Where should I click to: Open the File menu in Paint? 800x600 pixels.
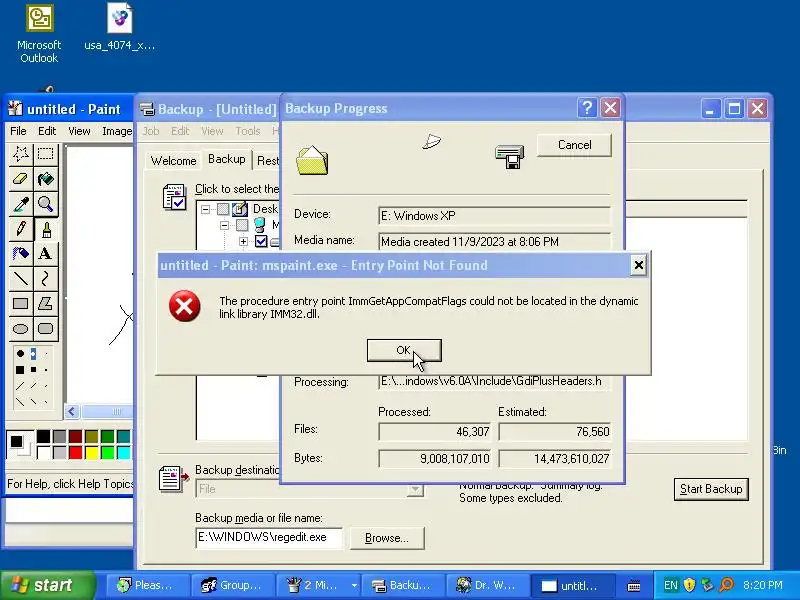[18, 131]
